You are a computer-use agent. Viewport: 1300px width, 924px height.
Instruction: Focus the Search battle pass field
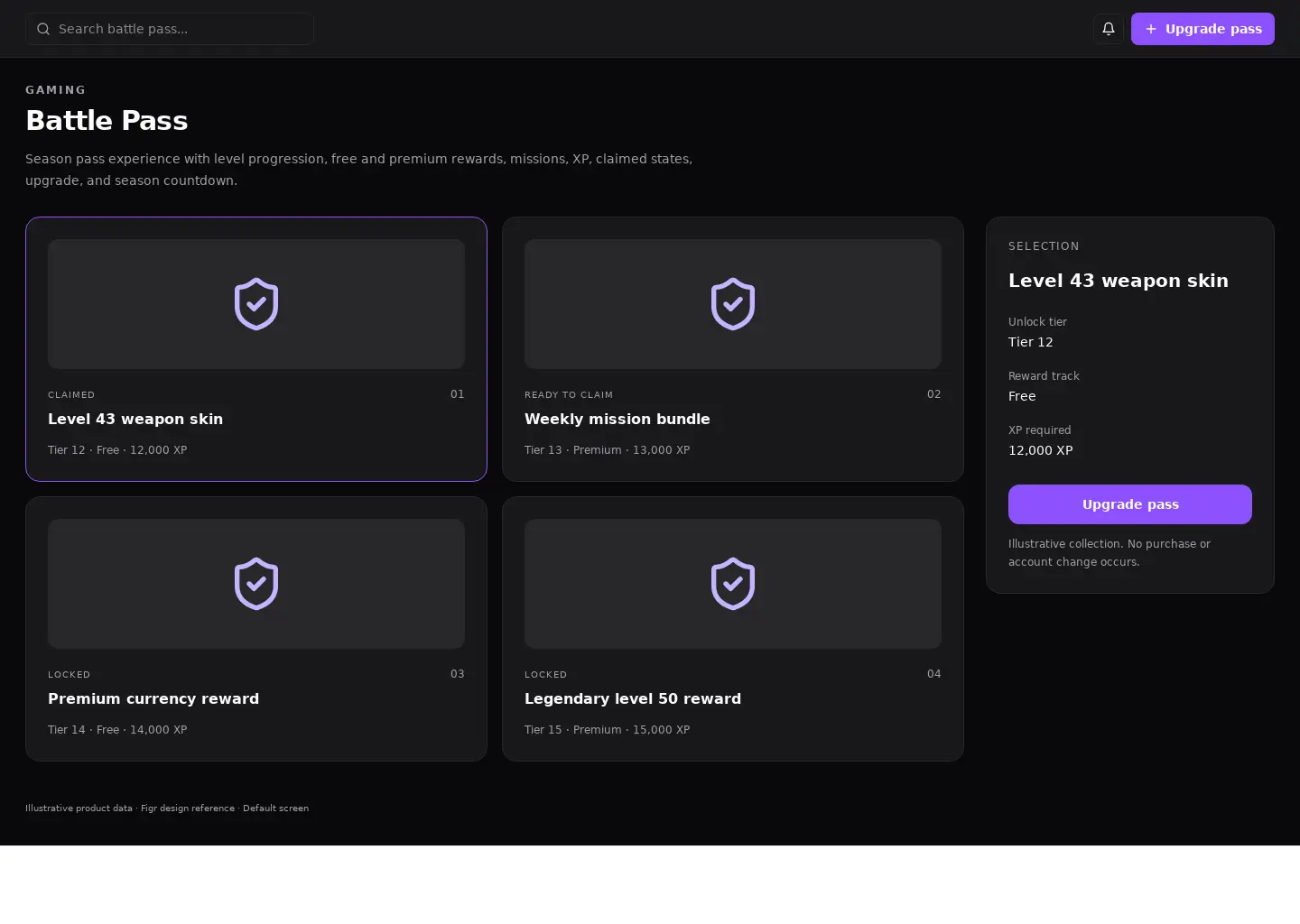[170, 29]
